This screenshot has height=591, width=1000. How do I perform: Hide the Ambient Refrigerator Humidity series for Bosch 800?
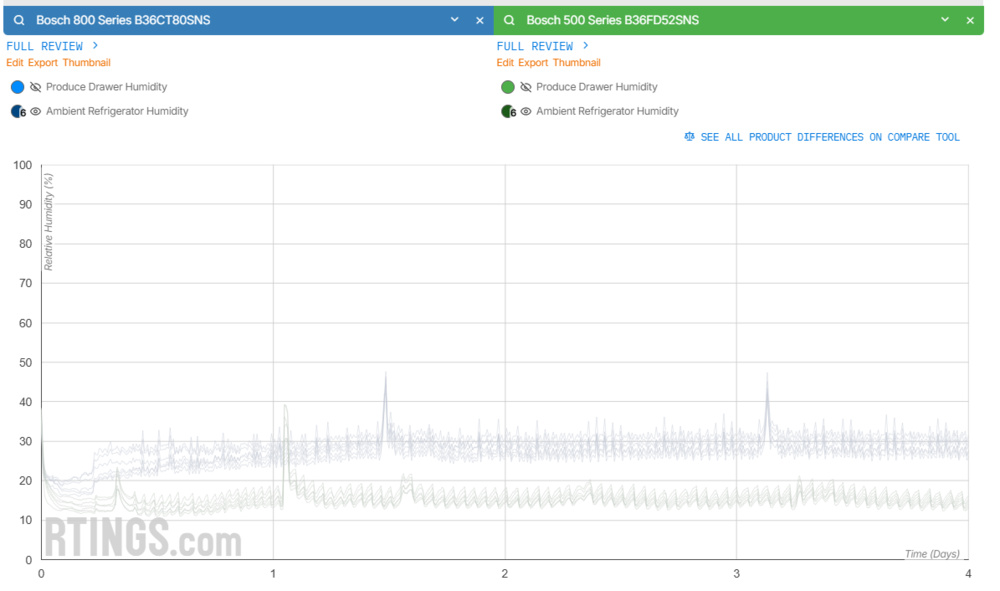click(36, 111)
